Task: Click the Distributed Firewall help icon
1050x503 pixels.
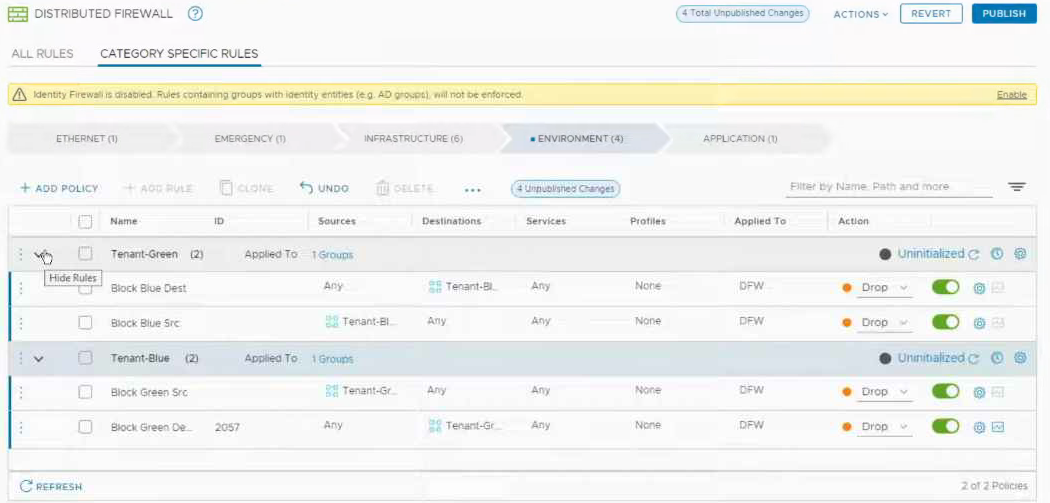Action: pyautogui.click(x=195, y=14)
